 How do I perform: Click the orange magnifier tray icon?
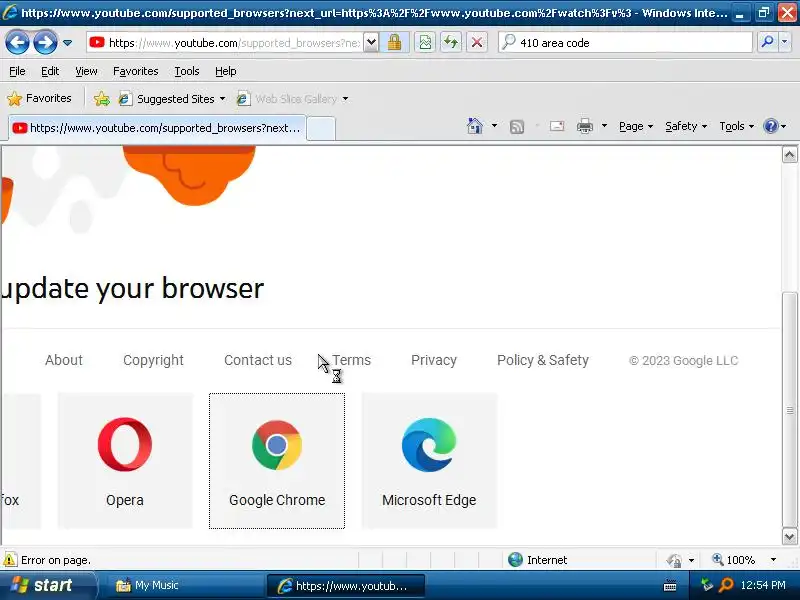726,585
